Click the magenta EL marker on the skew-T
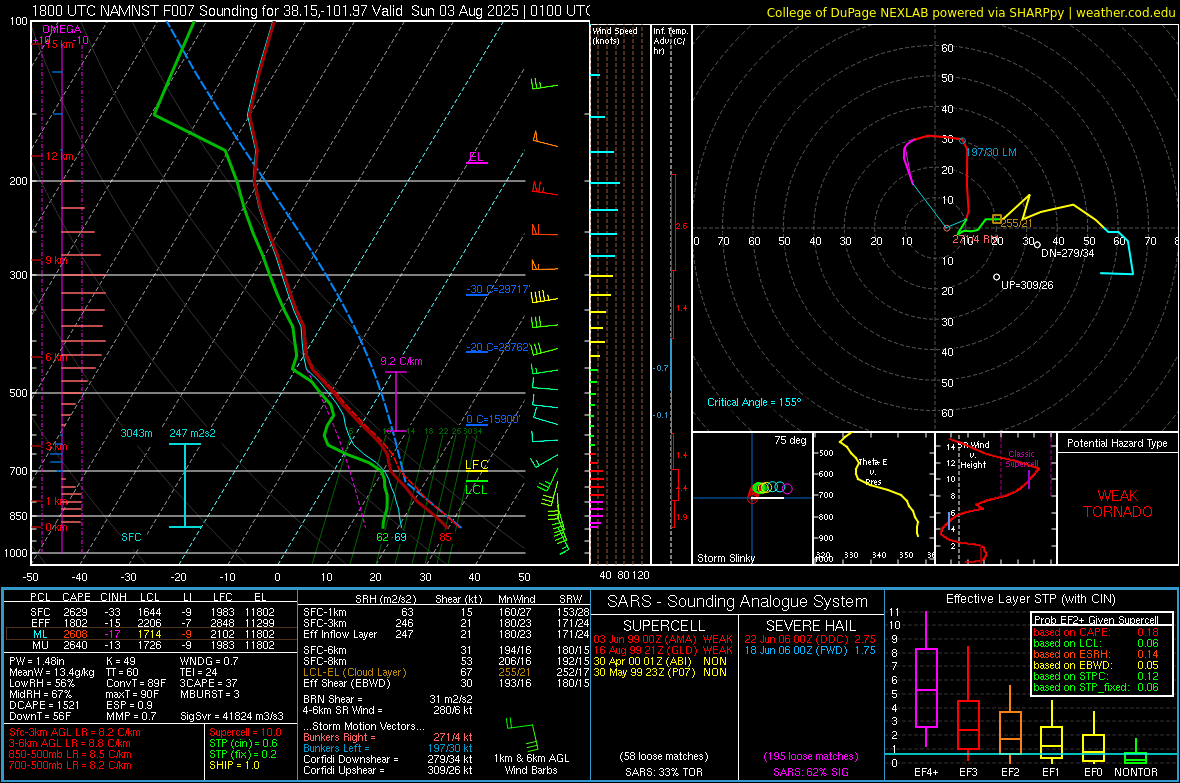This screenshot has height=783, width=1180. pyautogui.click(x=476, y=157)
